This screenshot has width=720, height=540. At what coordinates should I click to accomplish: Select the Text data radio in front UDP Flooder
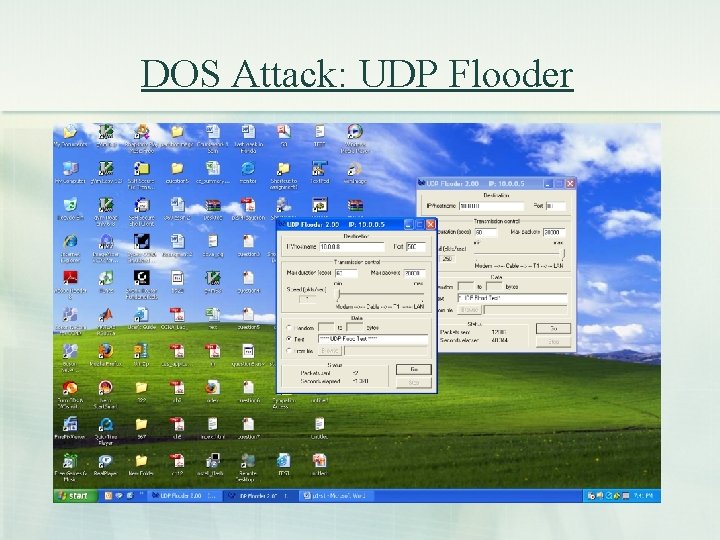pyautogui.click(x=289, y=339)
